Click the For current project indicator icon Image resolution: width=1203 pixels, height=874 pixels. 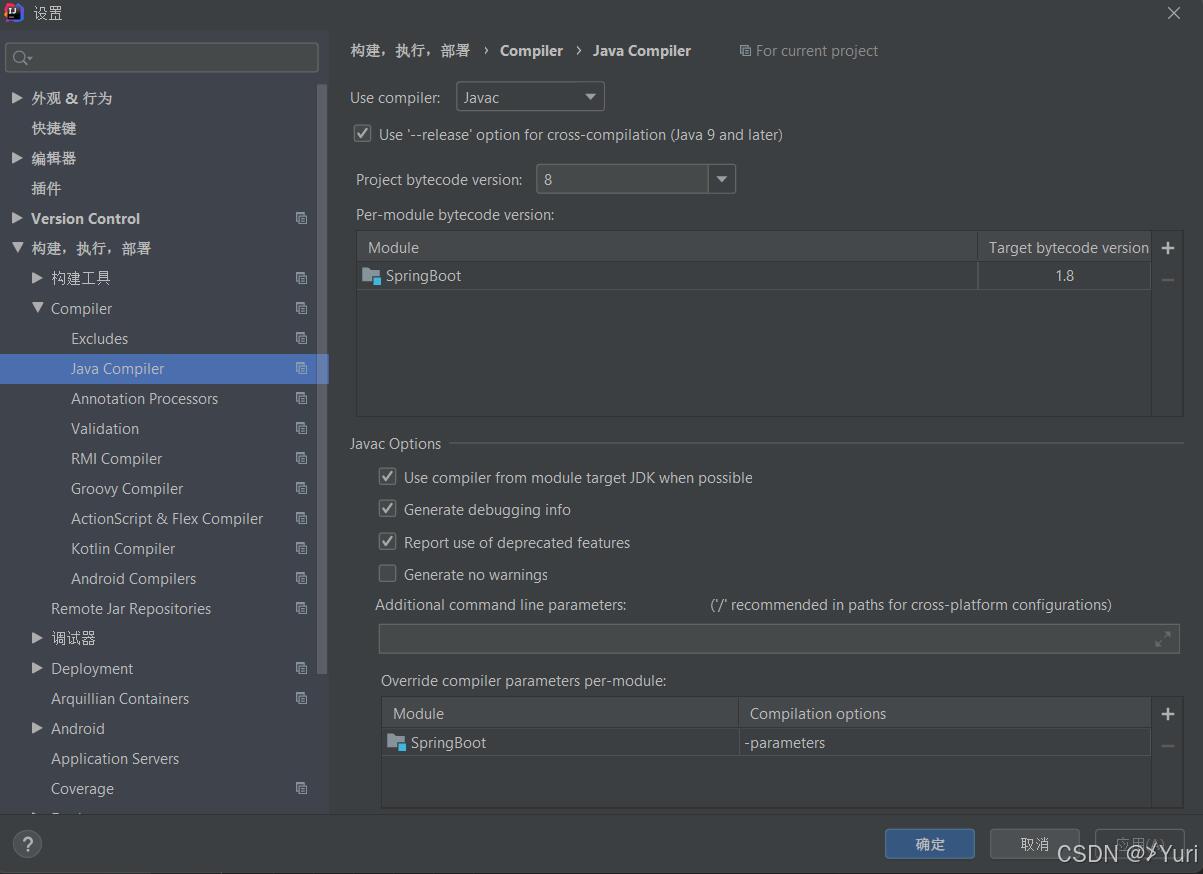coord(745,50)
